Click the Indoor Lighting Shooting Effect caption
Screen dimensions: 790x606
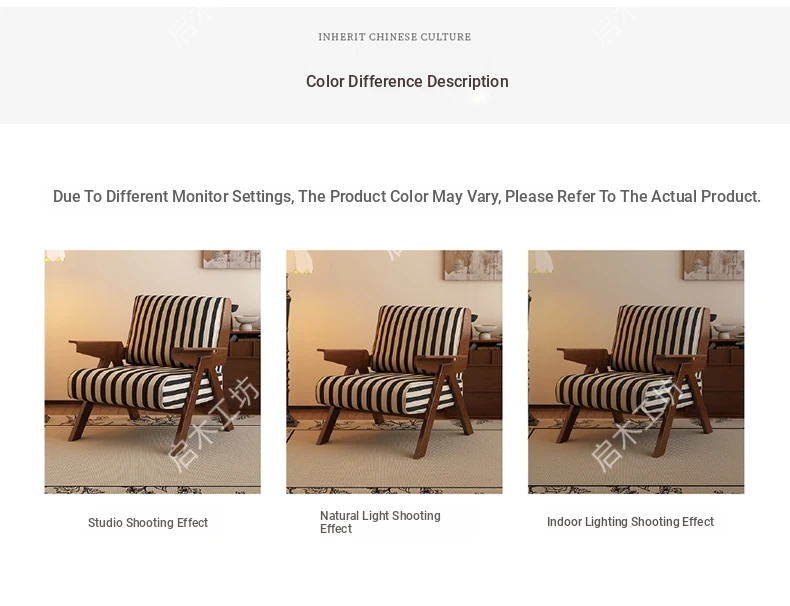click(x=630, y=522)
